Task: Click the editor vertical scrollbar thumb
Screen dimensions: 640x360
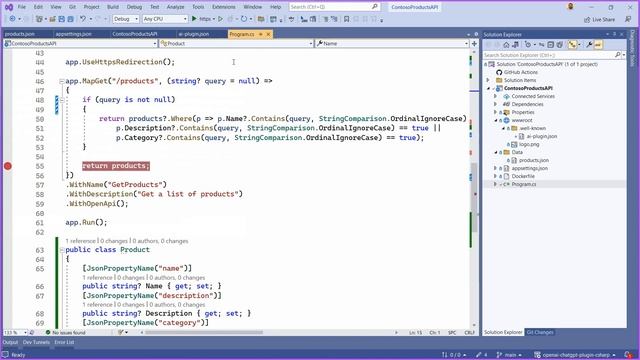Action: coord(474,198)
